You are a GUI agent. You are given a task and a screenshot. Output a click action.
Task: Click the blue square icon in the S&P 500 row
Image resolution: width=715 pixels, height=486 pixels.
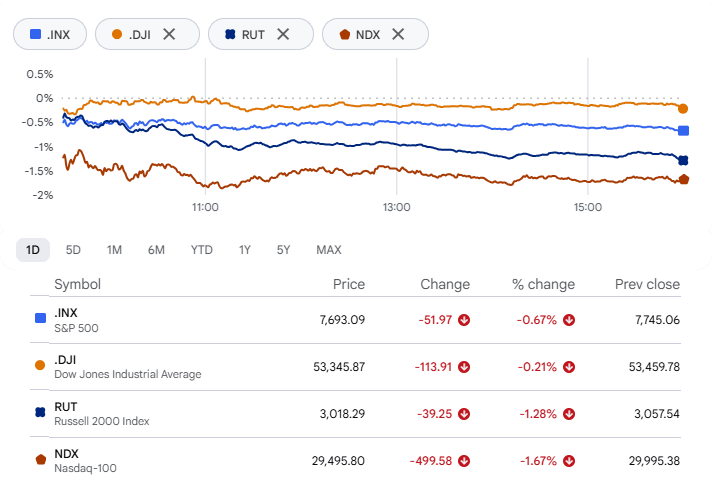pos(41,318)
